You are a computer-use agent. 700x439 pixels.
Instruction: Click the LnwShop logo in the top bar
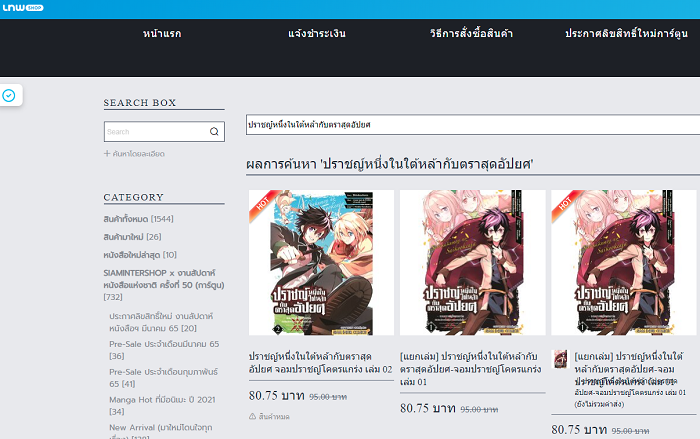tap(23, 7)
